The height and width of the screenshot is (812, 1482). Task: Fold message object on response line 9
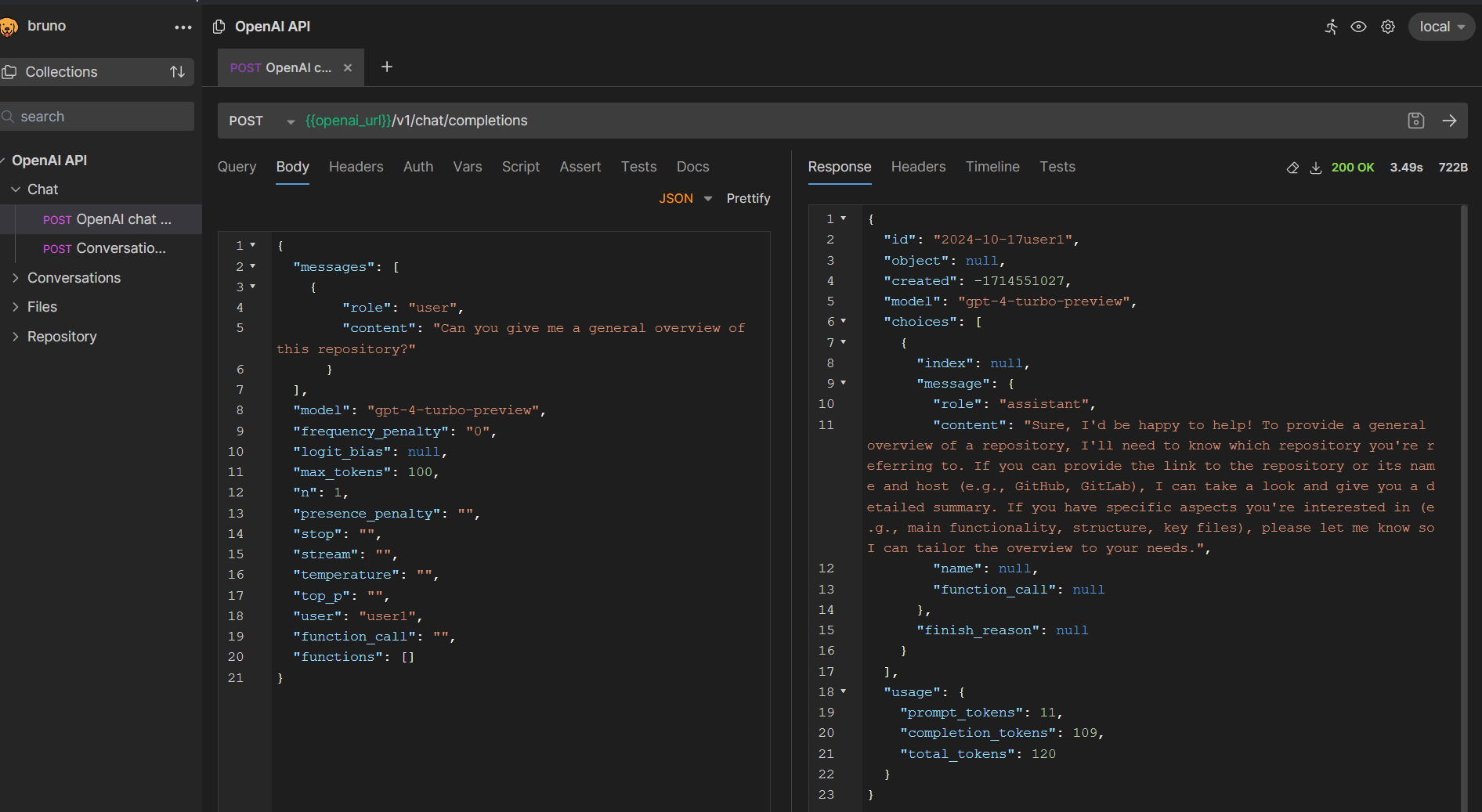[844, 383]
